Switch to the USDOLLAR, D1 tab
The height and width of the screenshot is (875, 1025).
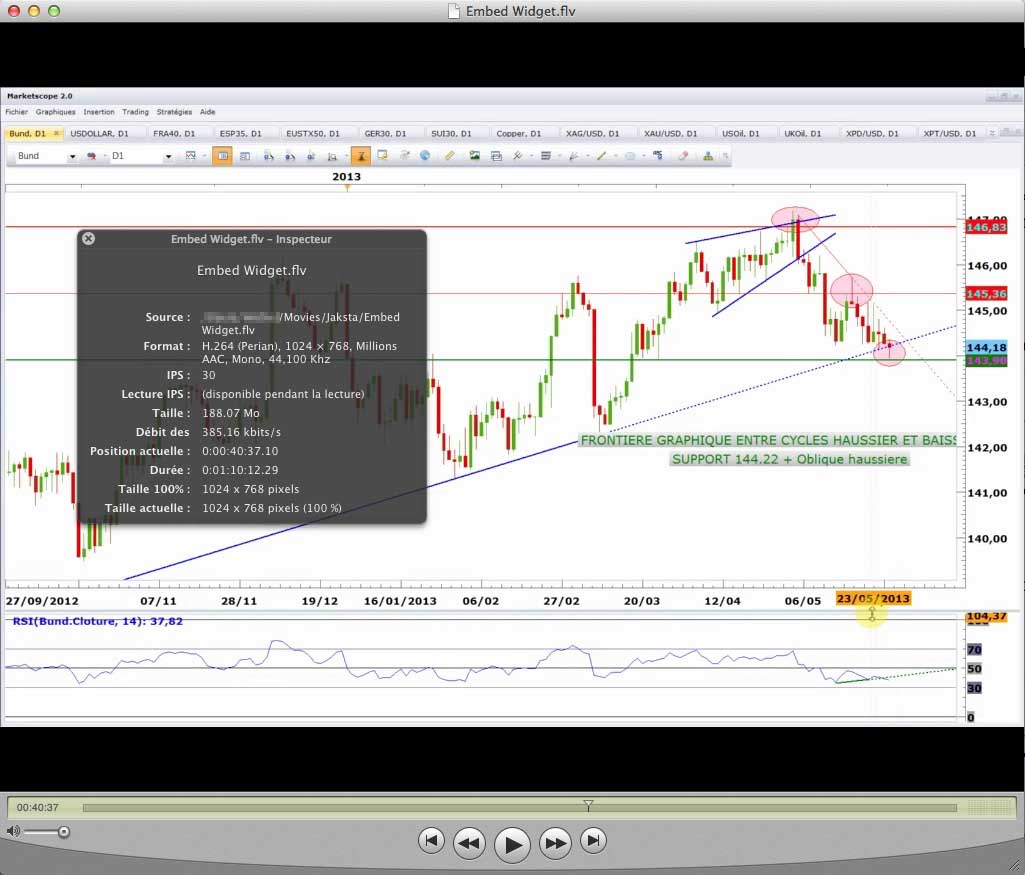tap(100, 133)
